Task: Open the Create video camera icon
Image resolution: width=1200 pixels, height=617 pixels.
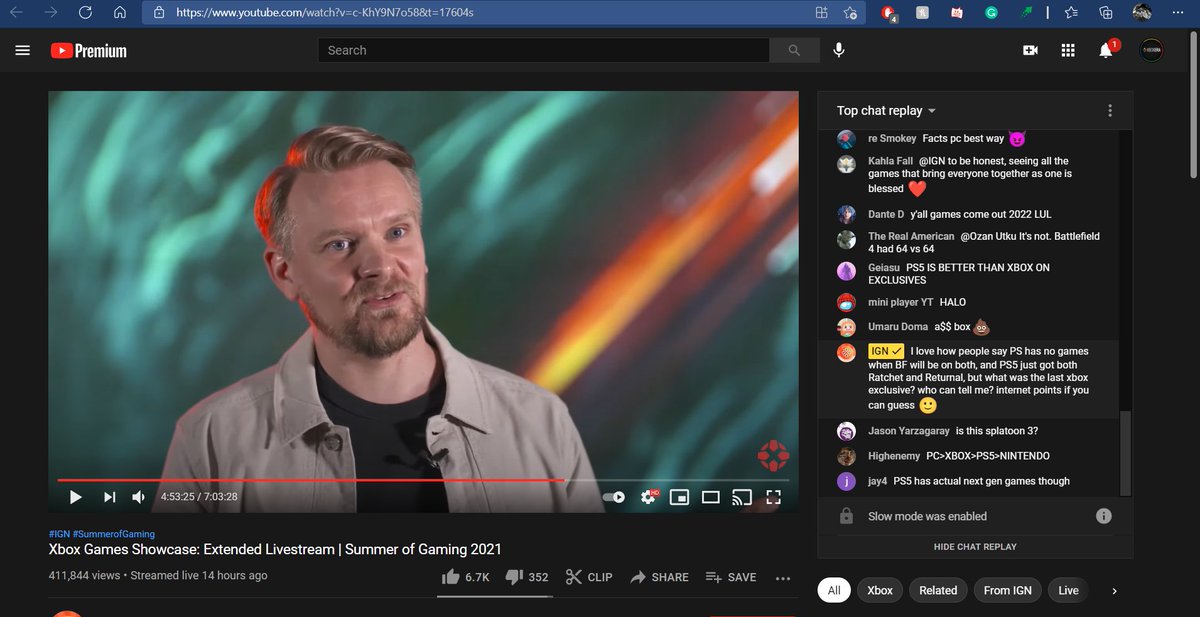Action: click(1030, 50)
